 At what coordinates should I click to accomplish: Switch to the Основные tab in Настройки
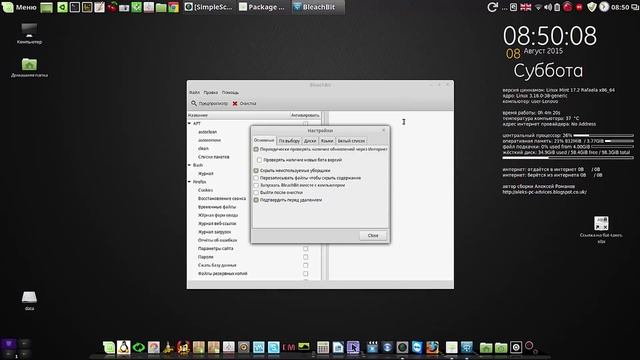coord(264,140)
